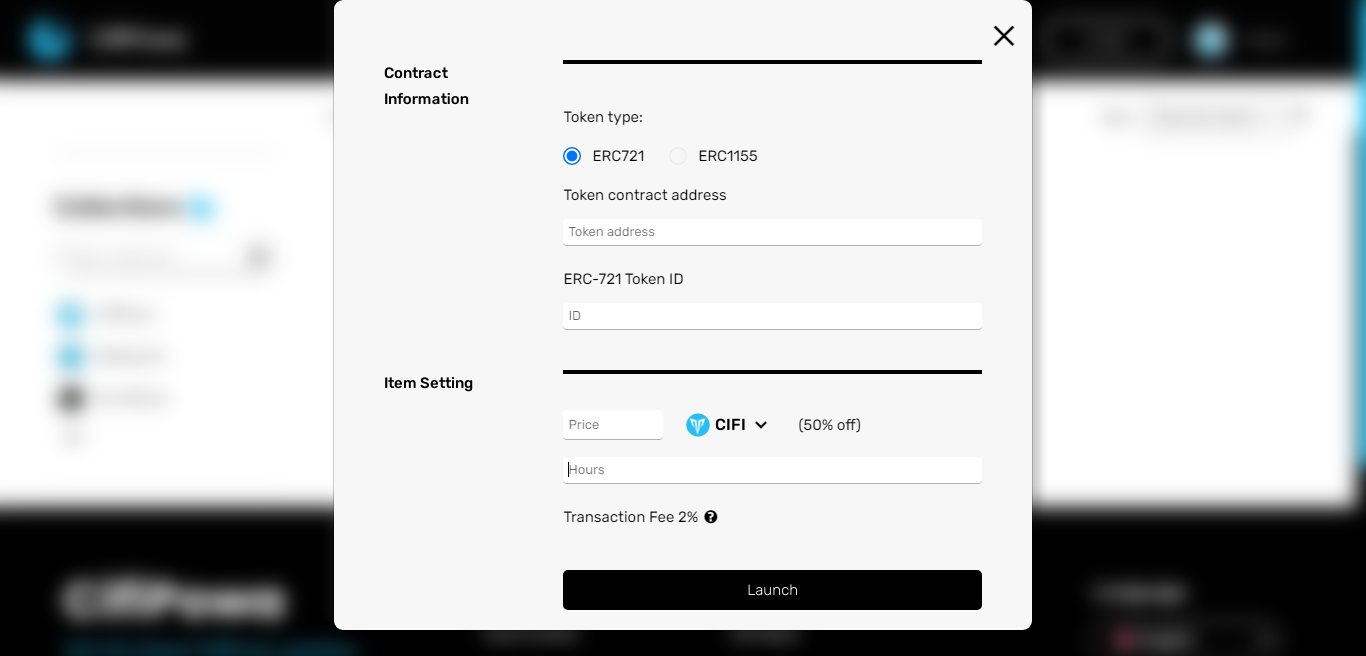Click the CIFI token logo icon
The image size is (1366, 656).
click(698, 425)
